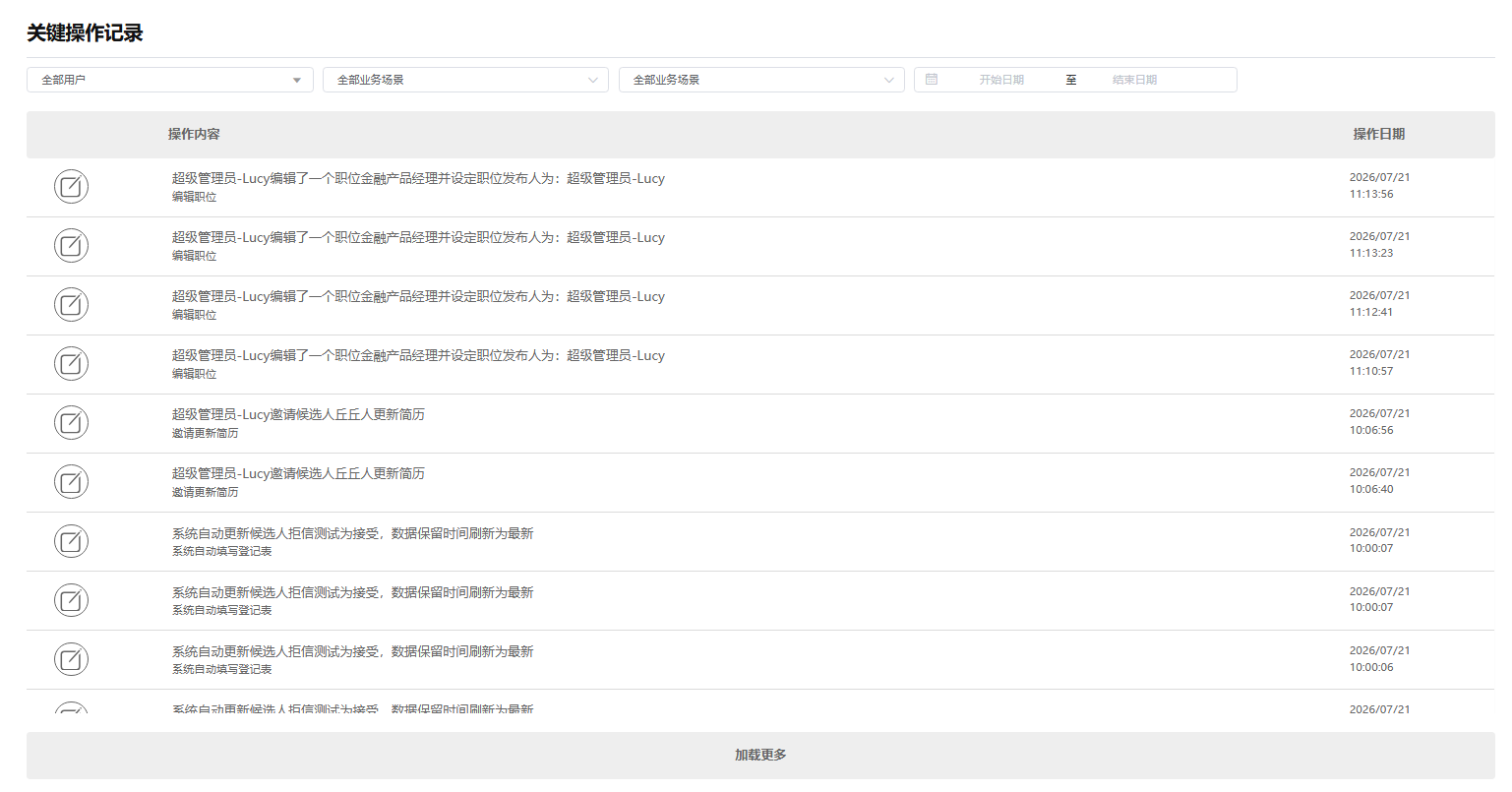
Task: Click the 金融产品经理 edit description logged at 11:10:57
Action: pos(418,355)
